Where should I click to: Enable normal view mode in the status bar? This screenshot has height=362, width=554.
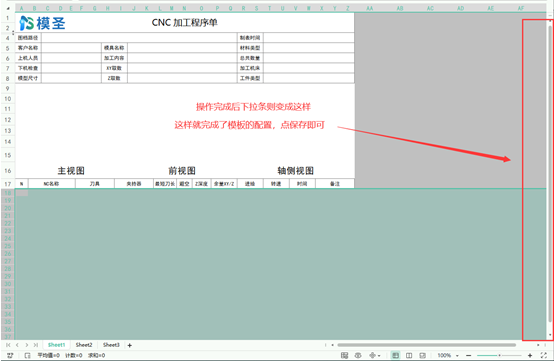[x=395, y=355]
